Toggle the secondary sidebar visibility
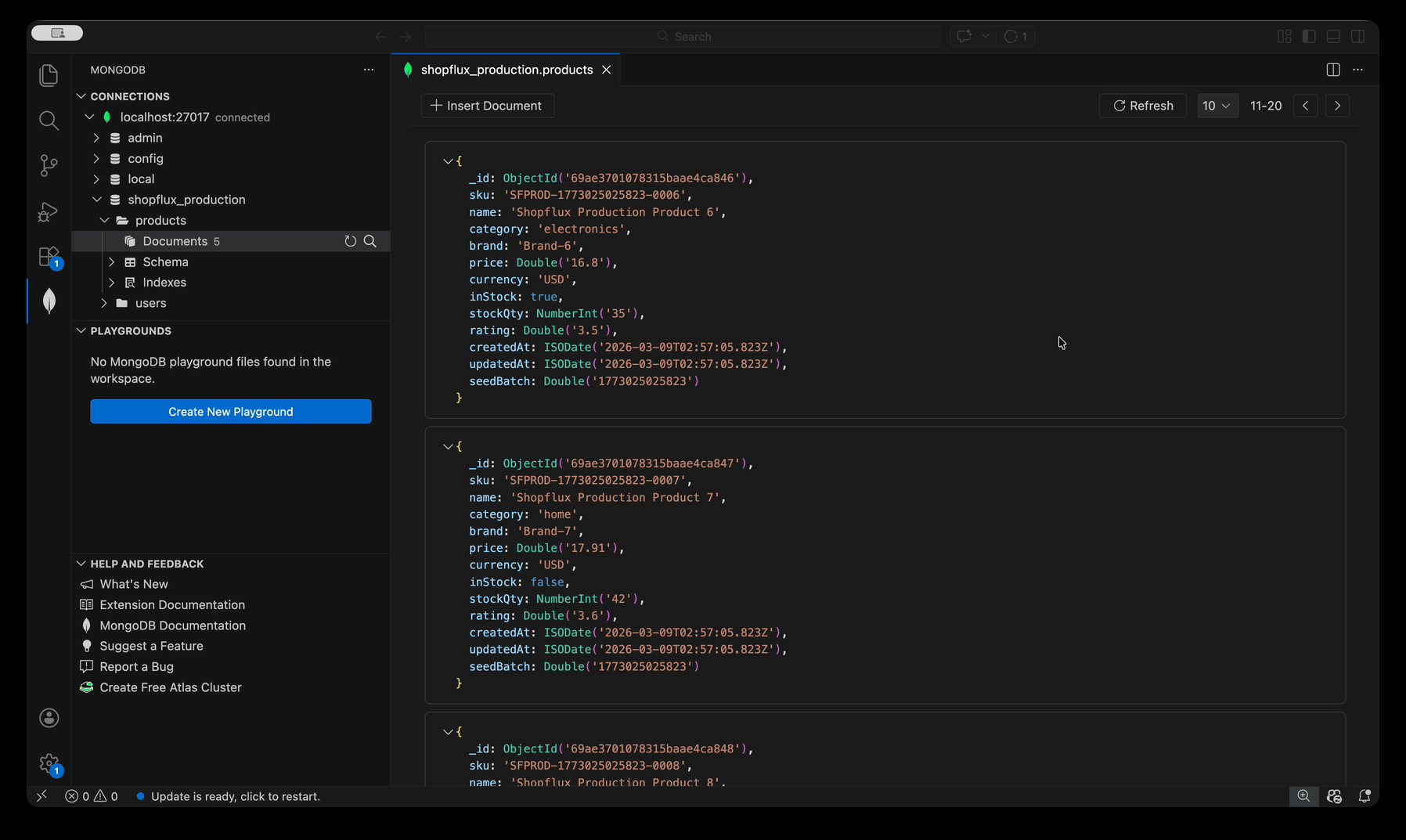The width and height of the screenshot is (1406, 840). (1358, 36)
